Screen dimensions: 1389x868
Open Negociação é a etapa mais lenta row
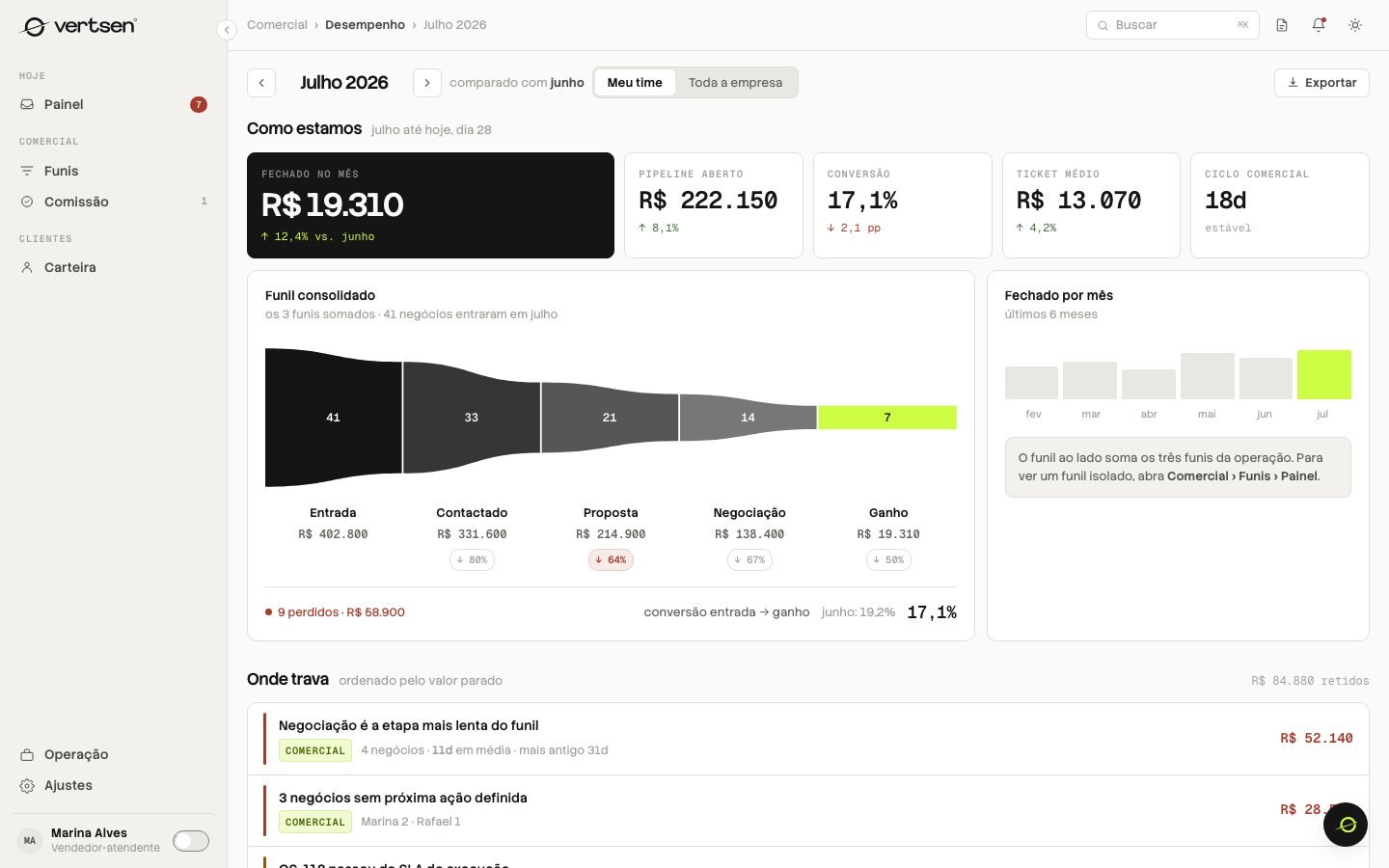click(808, 739)
